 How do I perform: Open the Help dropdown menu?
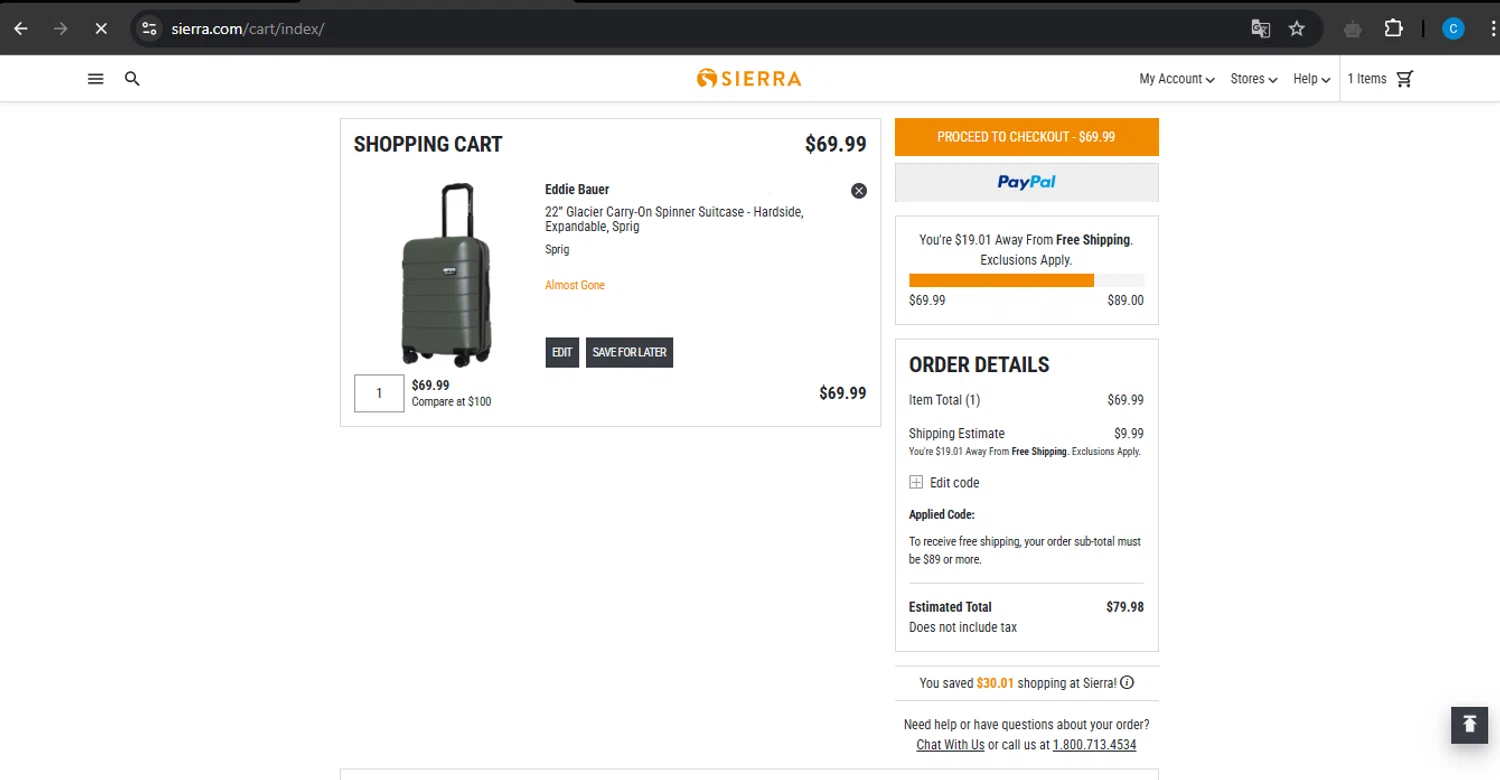coord(1311,79)
